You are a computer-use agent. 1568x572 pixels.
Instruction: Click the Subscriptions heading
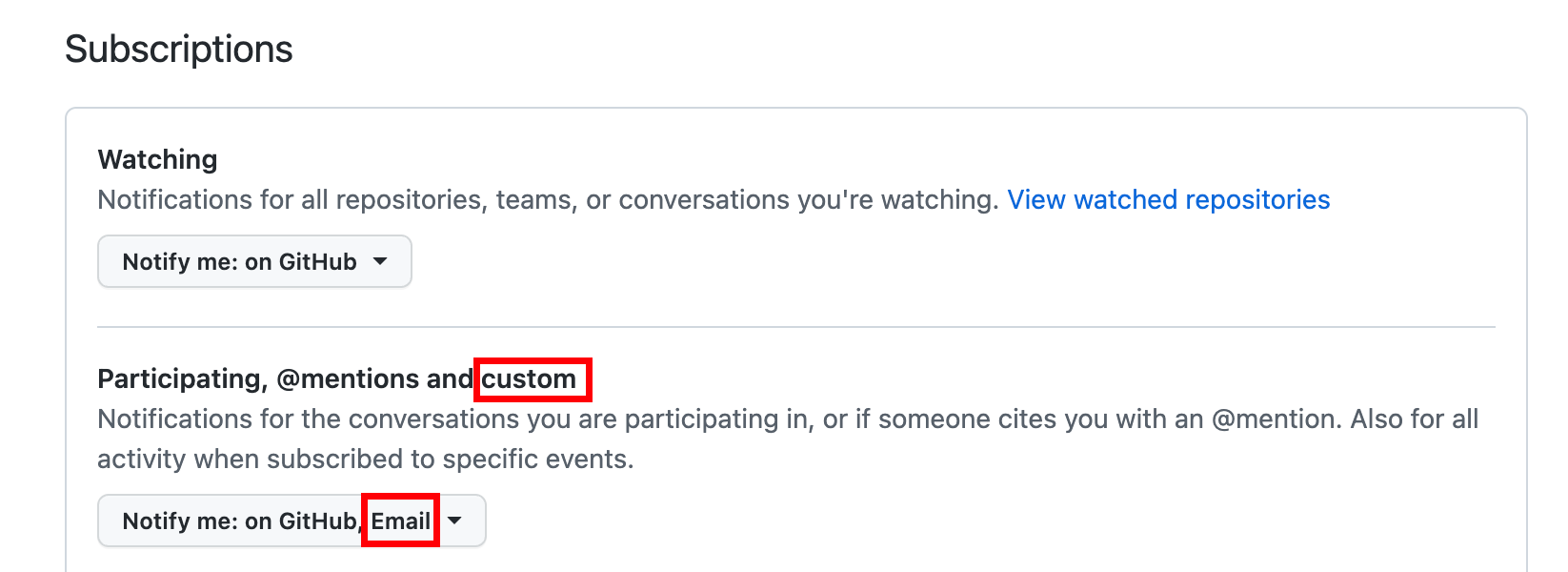tap(178, 49)
